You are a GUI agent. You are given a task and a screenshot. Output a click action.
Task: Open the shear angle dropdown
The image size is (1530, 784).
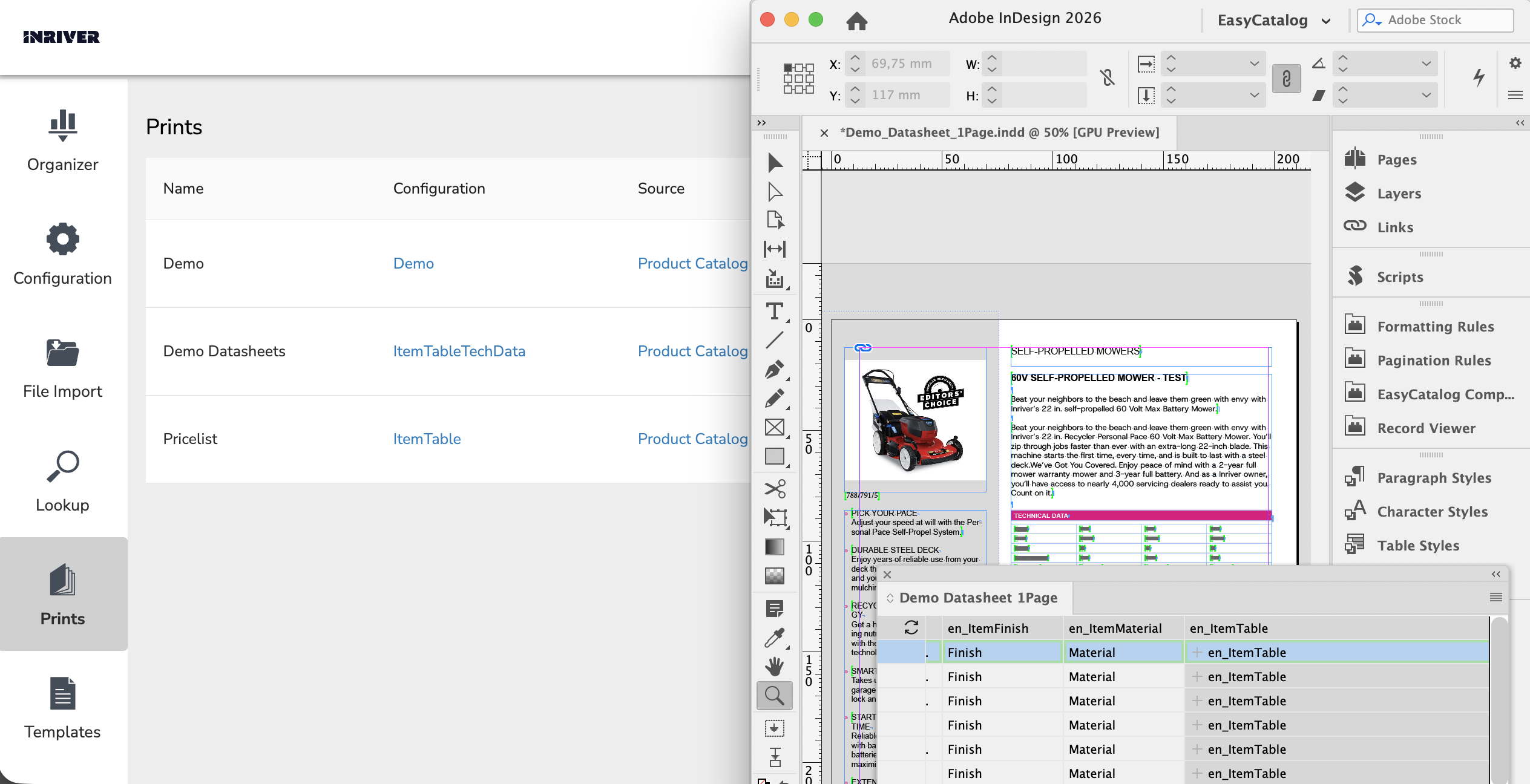[x=1426, y=95]
